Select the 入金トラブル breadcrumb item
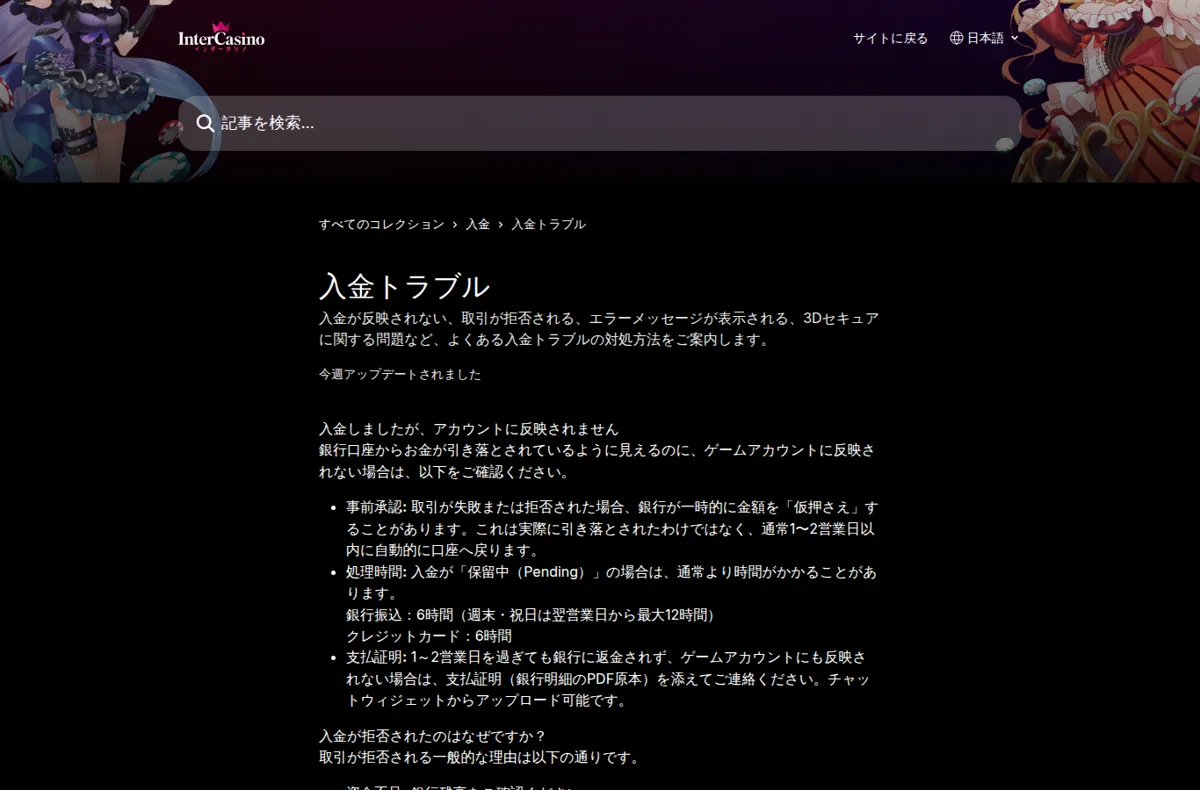Viewport: 1200px width, 790px height. point(549,224)
